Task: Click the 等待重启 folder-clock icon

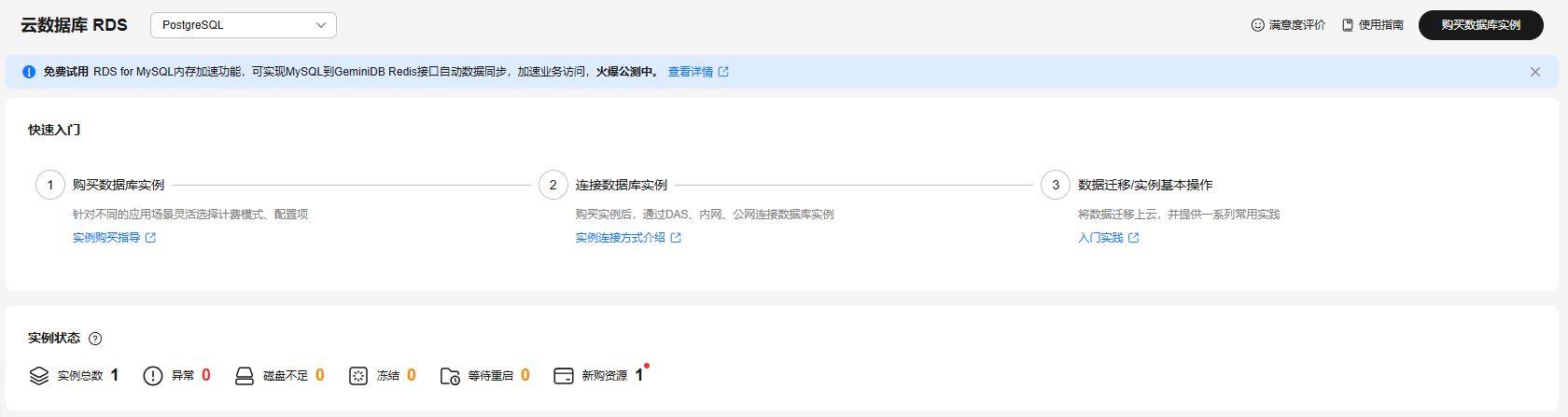Action: click(450, 376)
